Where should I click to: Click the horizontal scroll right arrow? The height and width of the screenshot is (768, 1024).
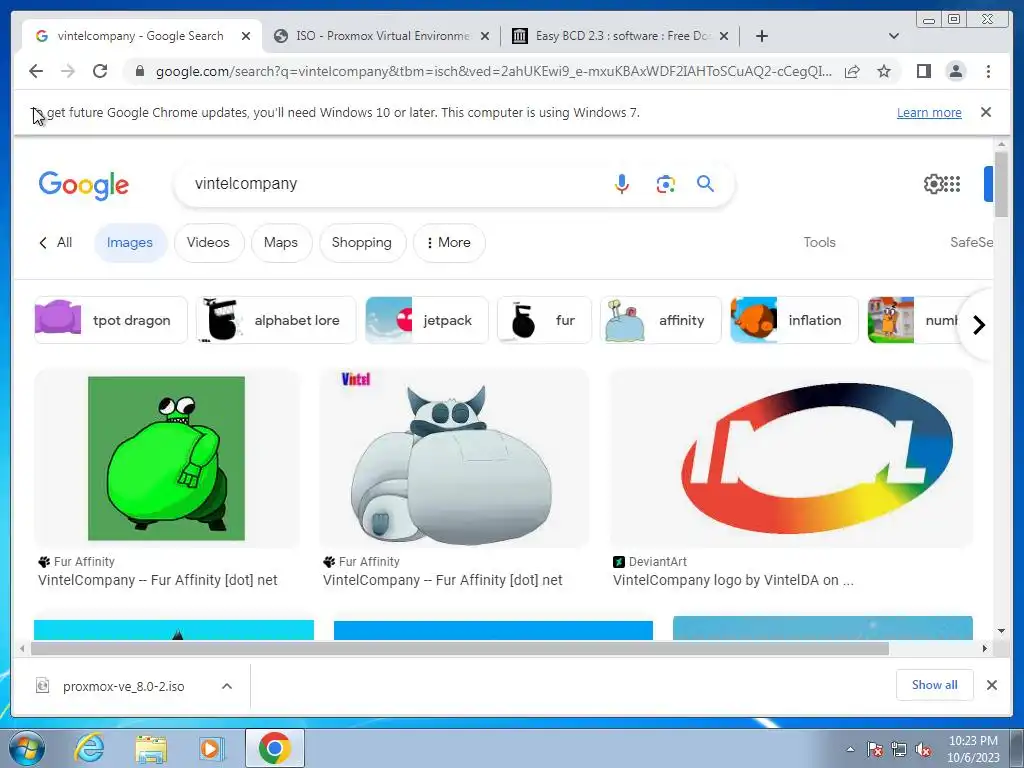click(x=985, y=648)
